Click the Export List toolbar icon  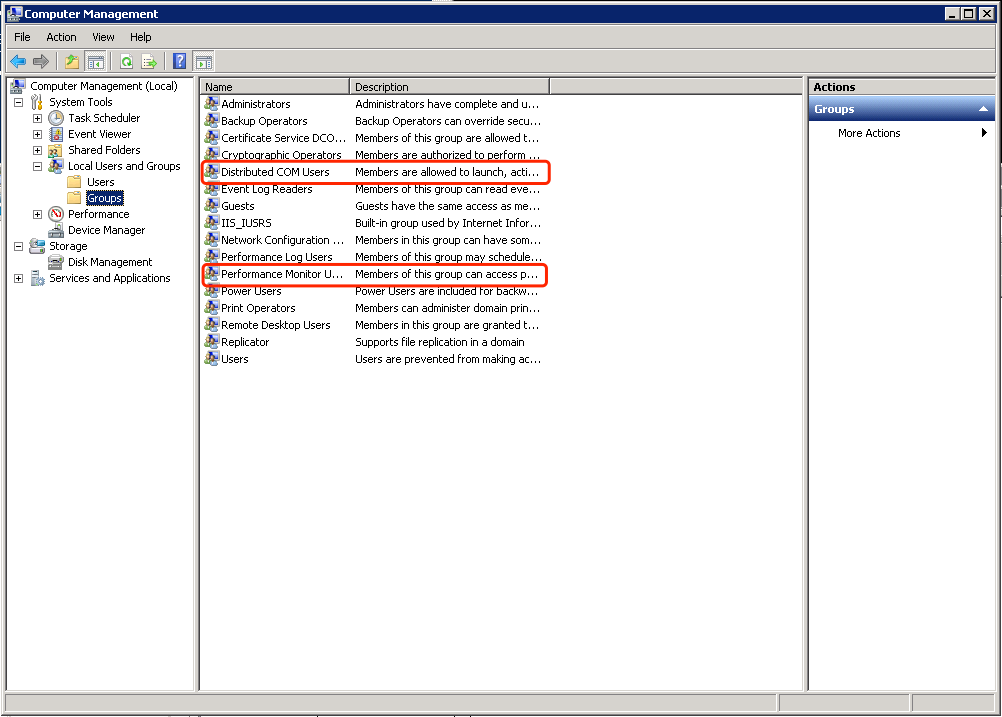pos(149,61)
